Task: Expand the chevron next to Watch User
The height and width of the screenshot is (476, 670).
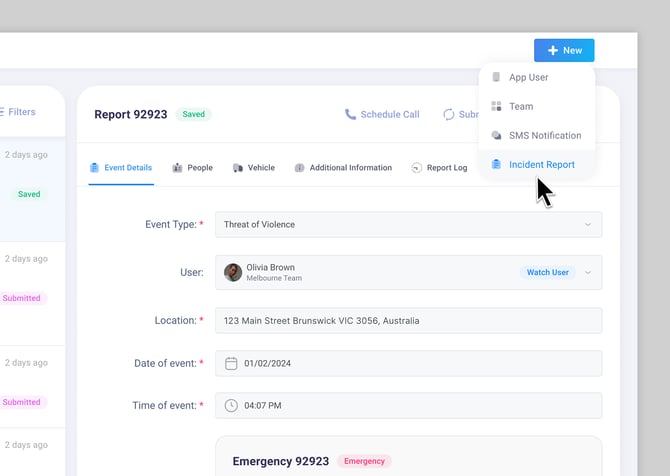Action: [x=588, y=273]
